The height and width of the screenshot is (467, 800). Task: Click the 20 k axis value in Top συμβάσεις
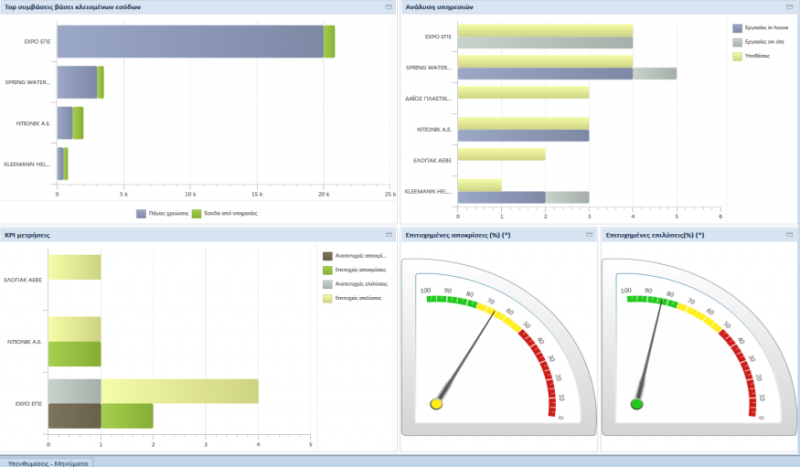[x=324, y=194]
